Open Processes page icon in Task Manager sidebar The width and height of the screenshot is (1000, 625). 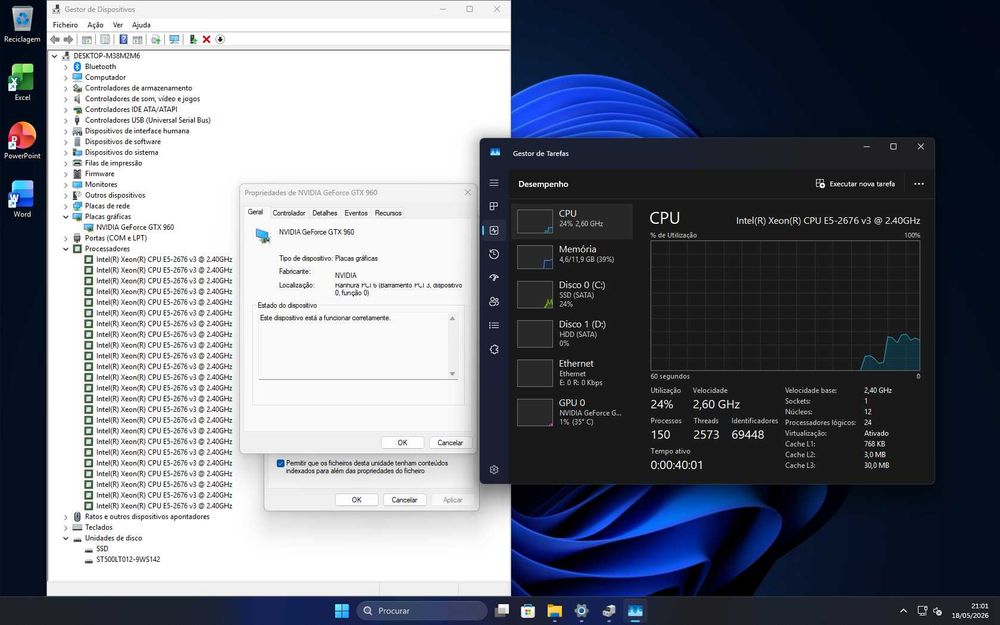coord(494,206)
